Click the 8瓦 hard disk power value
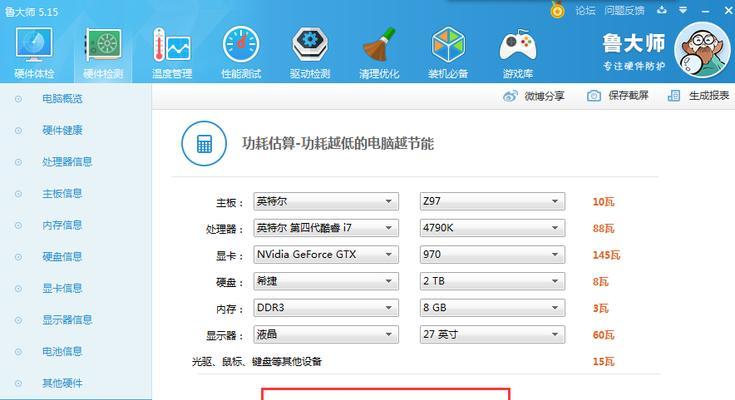735x400 pixels. click(600, 282)
